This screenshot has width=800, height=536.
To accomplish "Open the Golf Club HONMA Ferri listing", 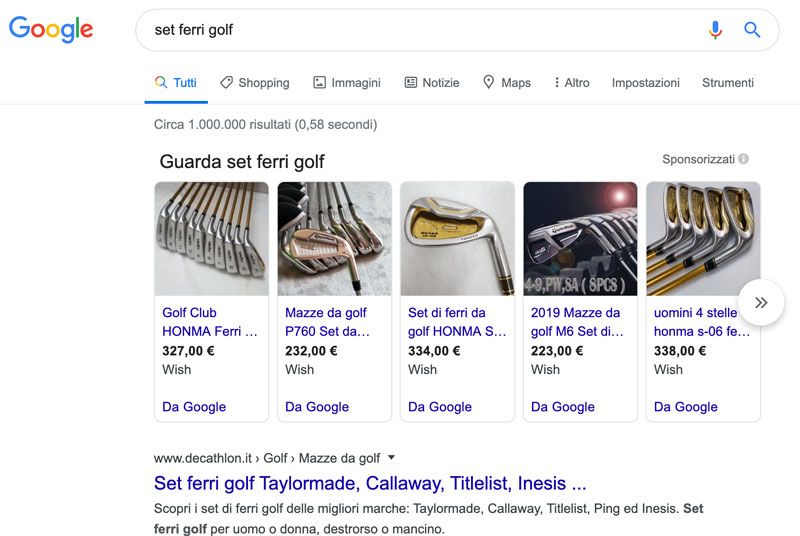I will [x=210, y=321].
